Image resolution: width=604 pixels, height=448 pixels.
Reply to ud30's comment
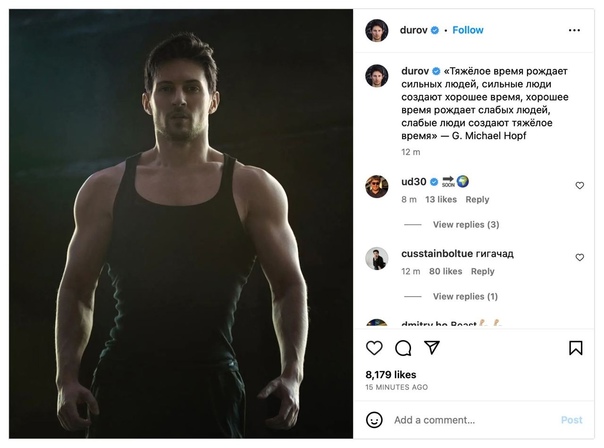[x=477, y=199]
